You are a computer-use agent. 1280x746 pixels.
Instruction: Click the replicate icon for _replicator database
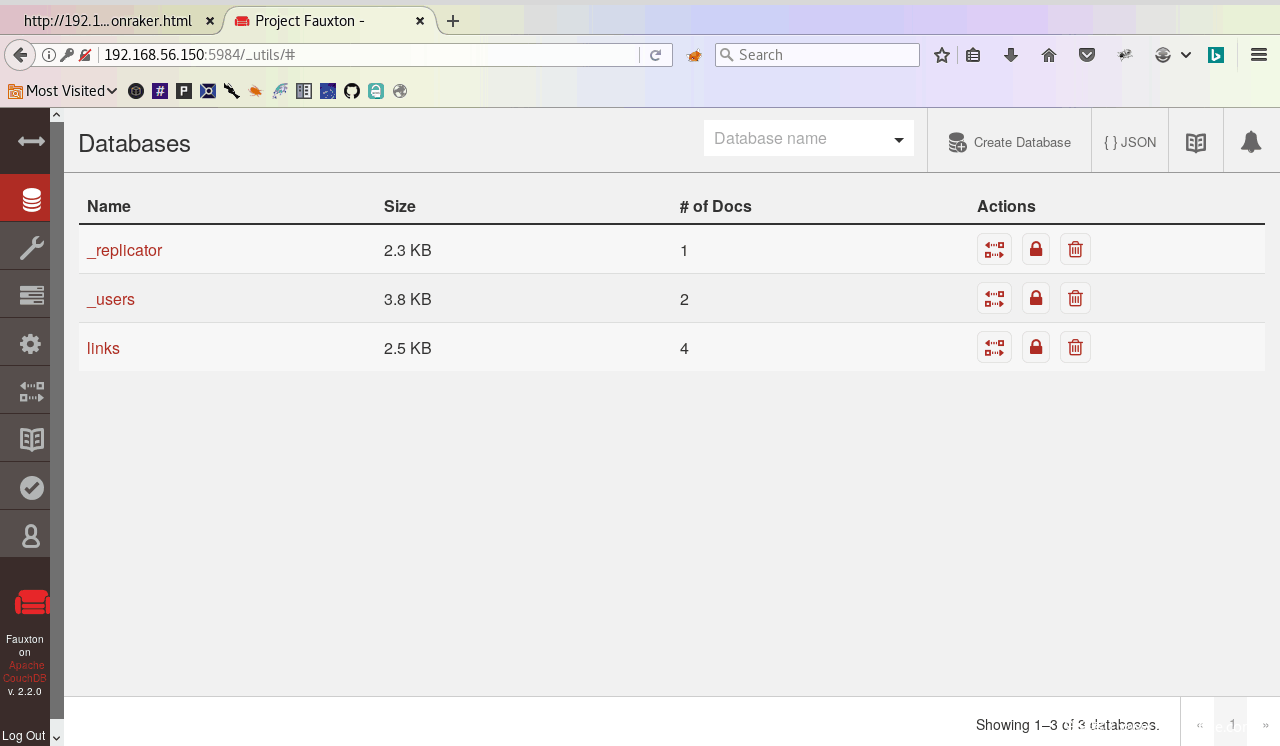point(994,250)
